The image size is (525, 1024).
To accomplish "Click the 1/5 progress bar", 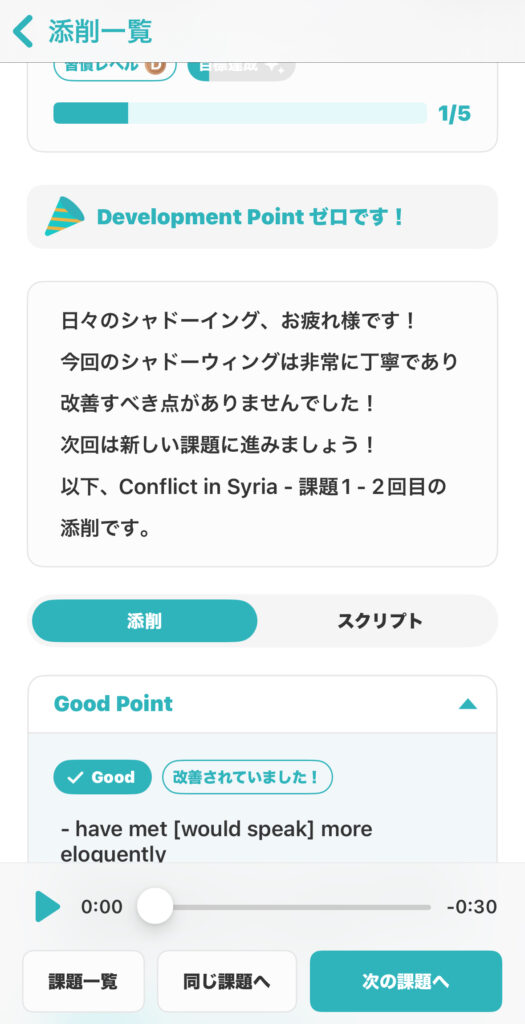I will pos(240,113).
